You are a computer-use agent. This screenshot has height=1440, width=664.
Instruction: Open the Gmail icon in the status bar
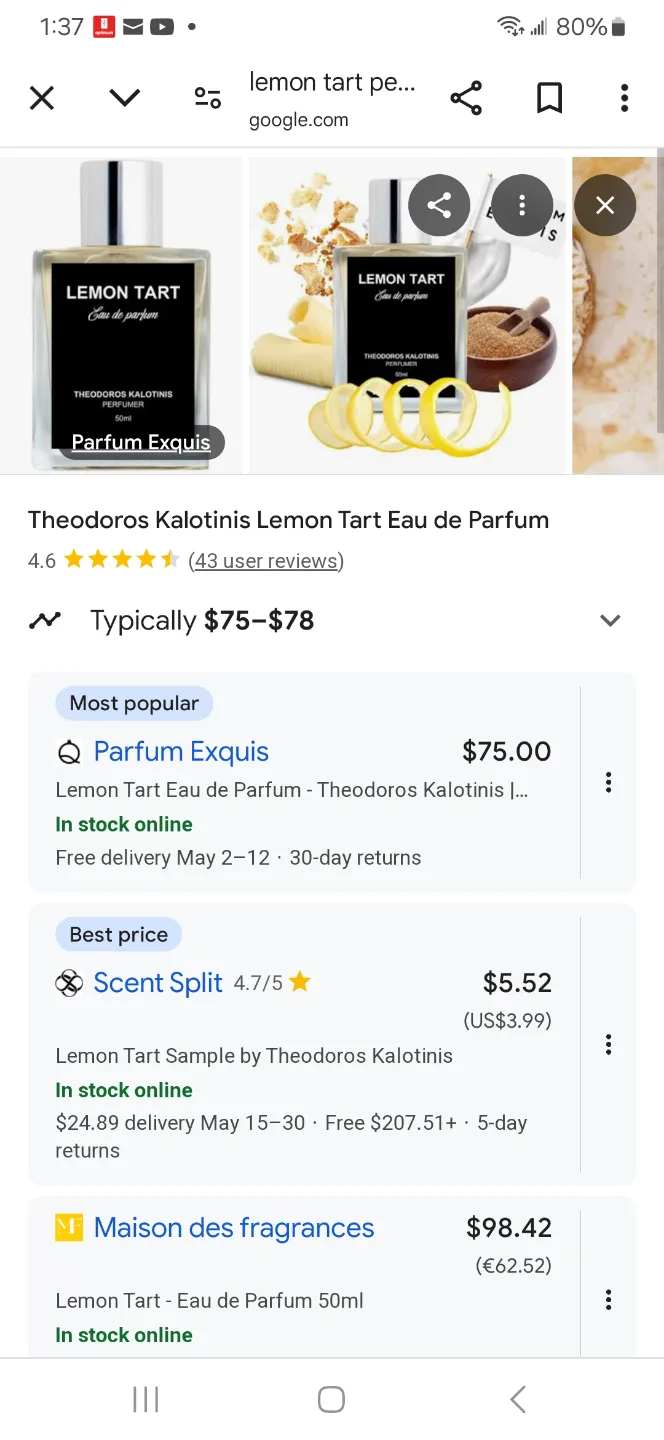pos(132,27)
